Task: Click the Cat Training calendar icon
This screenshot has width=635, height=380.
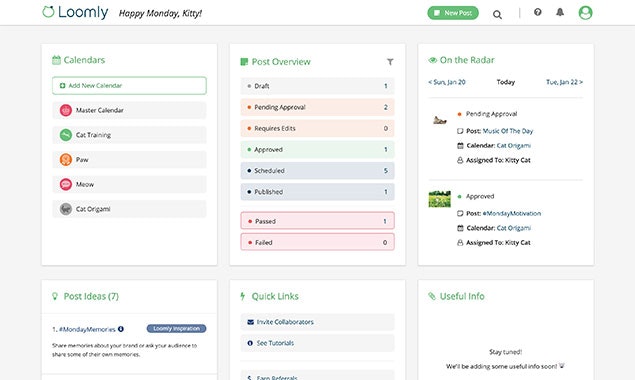Action: (x=66, y=135)
